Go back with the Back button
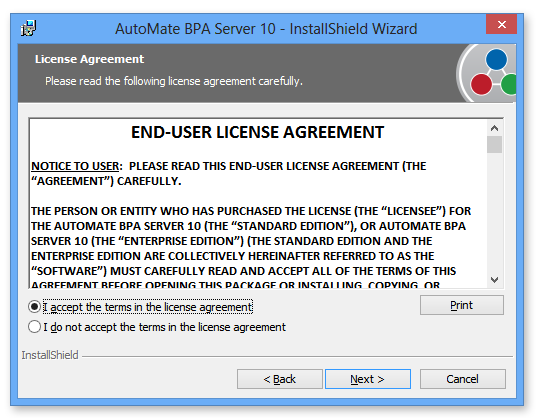This screenshot has width=537, height=418. [x=279, y=379]
